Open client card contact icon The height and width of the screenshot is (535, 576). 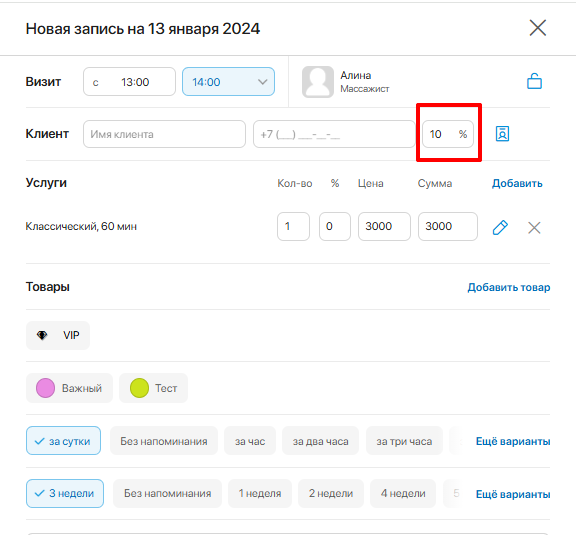click(502, 134)
